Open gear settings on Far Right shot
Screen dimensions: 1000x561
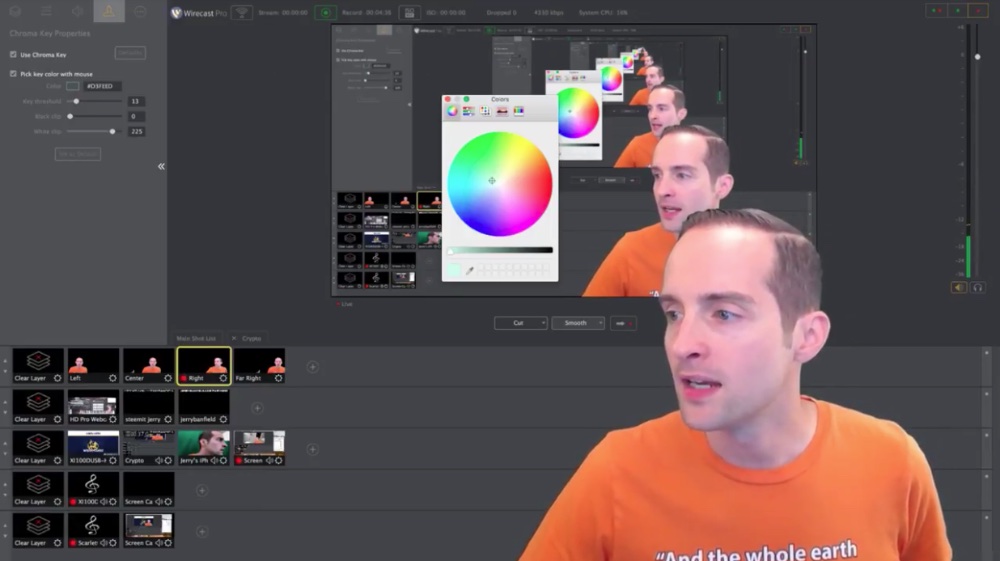point(278,378)
